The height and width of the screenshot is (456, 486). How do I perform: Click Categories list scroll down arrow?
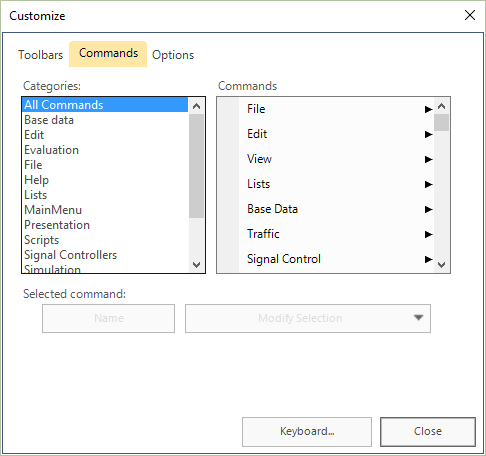(x=196, y=265)
